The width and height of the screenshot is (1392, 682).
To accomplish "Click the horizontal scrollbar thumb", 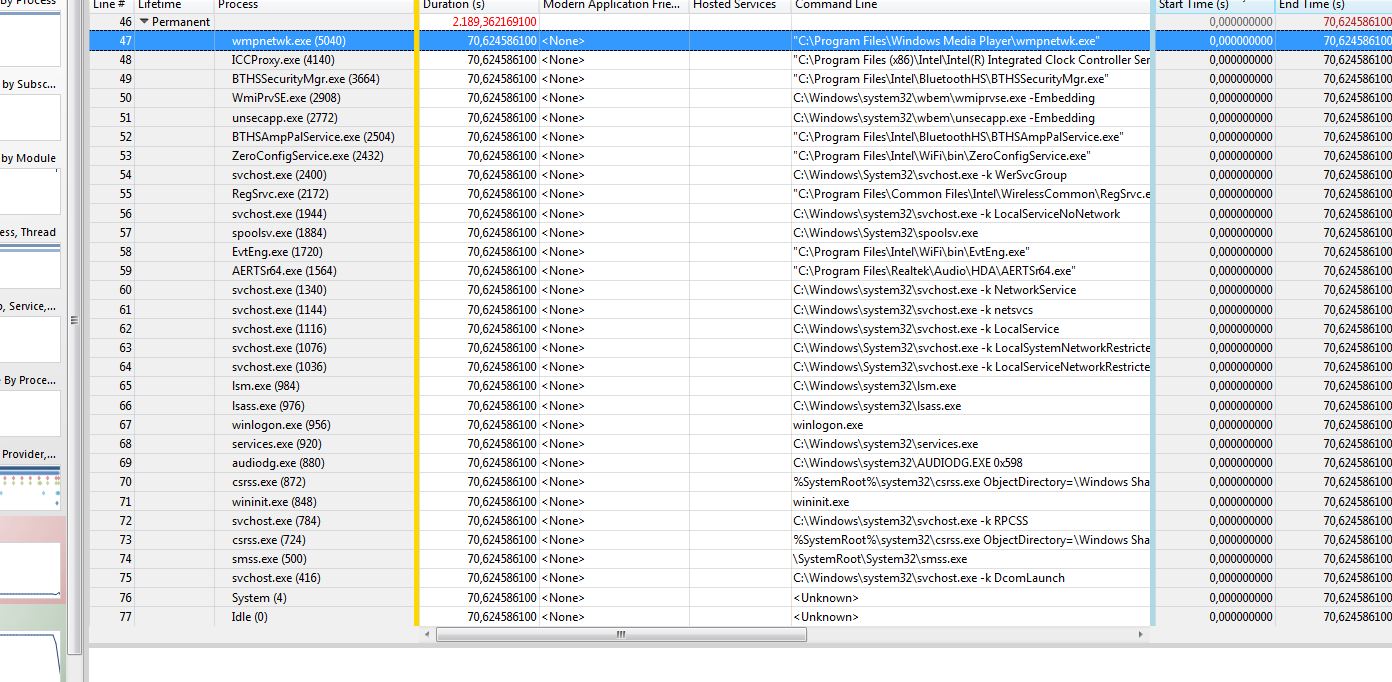I will 620,634.
